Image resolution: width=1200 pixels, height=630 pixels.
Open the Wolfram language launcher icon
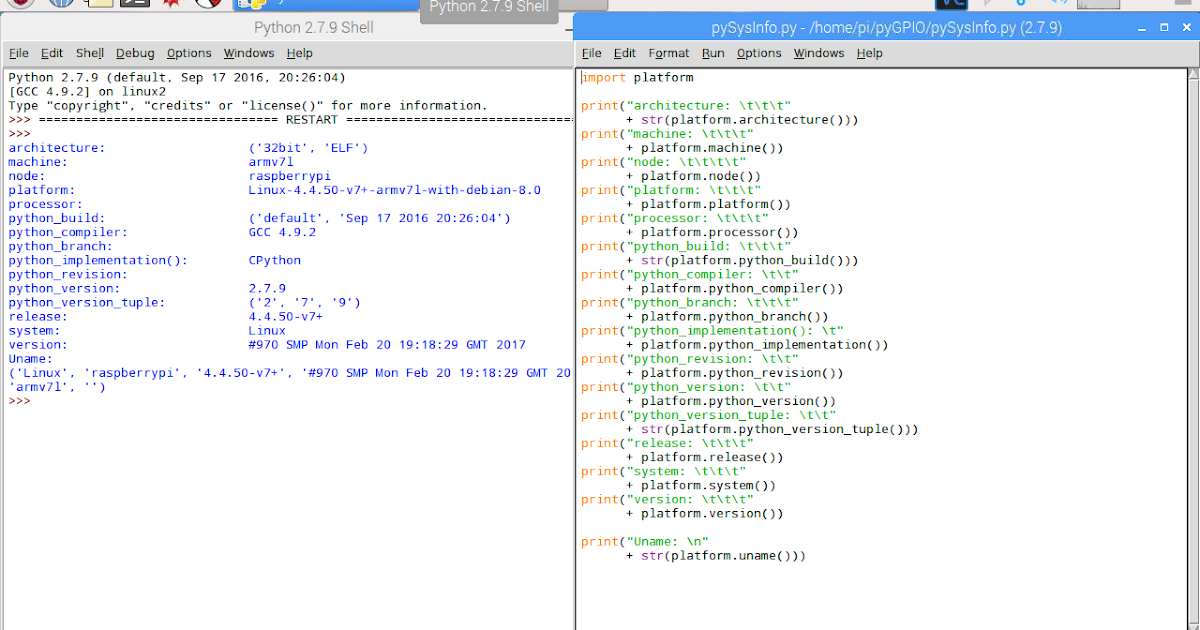(207, 6)
